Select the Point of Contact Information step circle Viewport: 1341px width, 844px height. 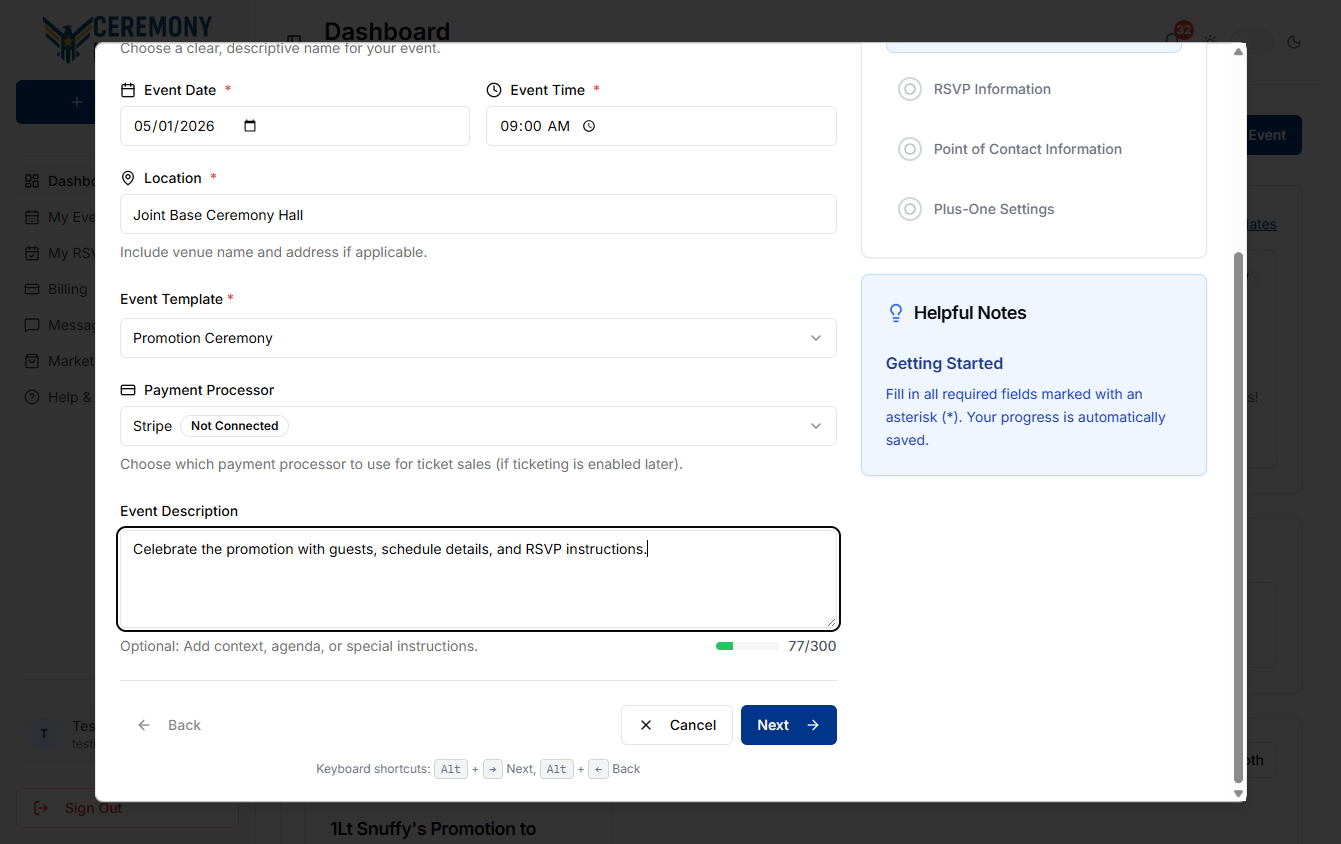pyautogui.click(x=910, y=149)
